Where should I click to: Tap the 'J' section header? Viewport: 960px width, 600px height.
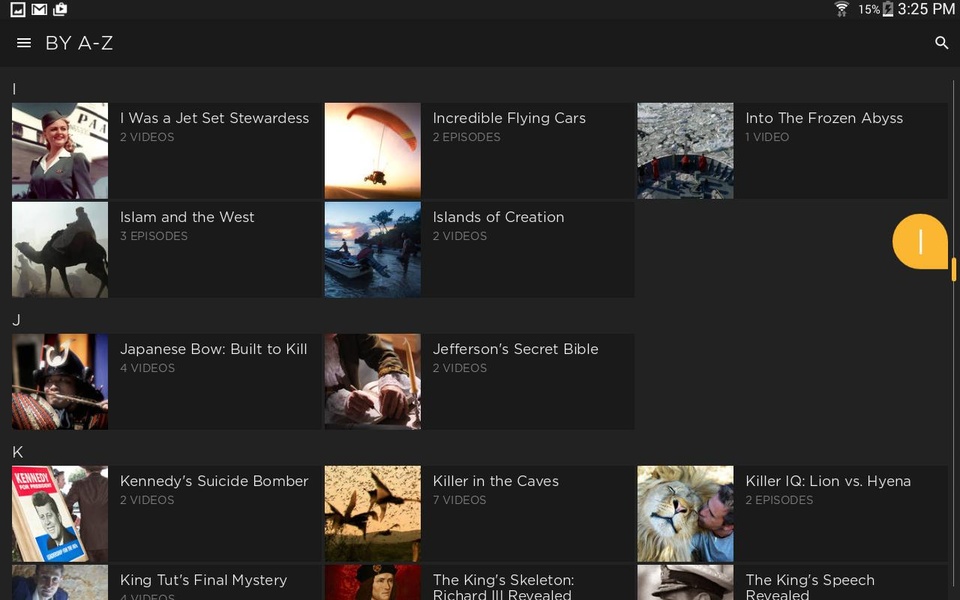tap(17, 320)
